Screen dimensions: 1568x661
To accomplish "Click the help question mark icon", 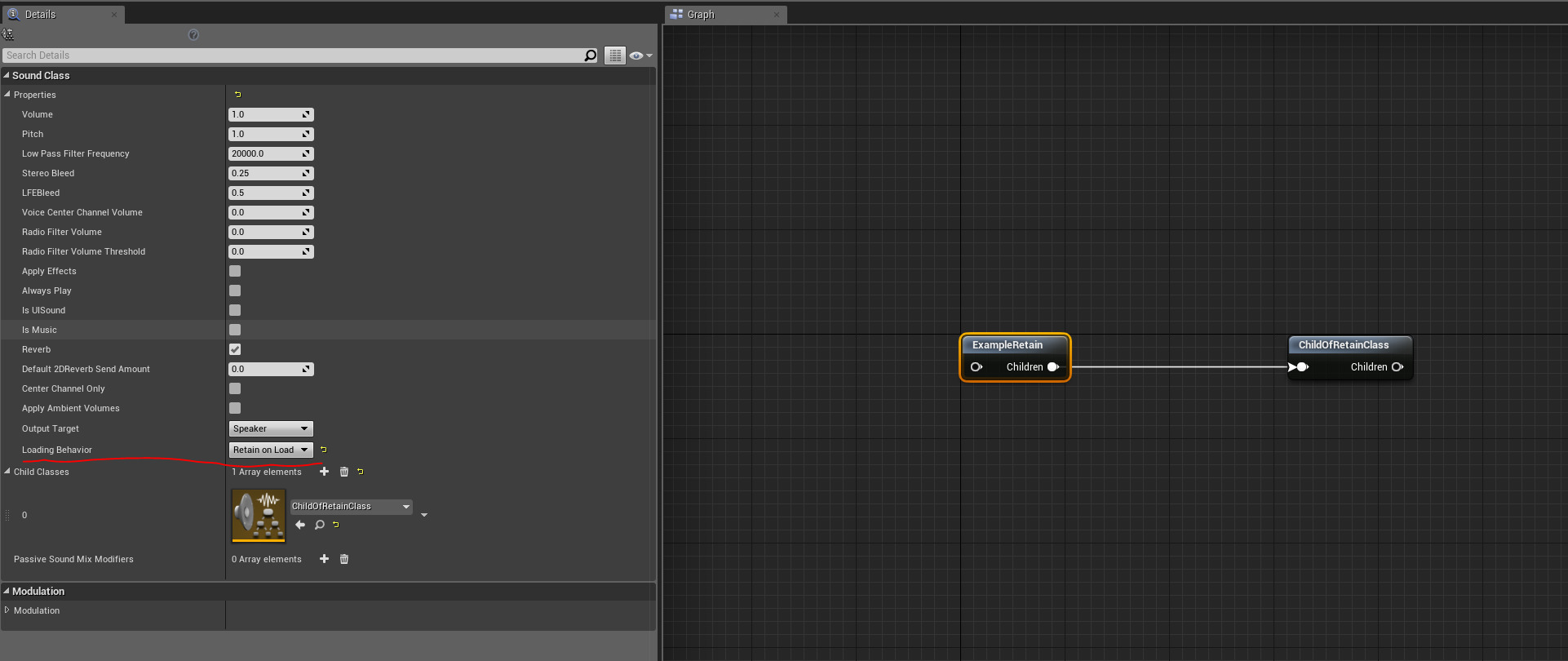I will [x=193, y=34].
